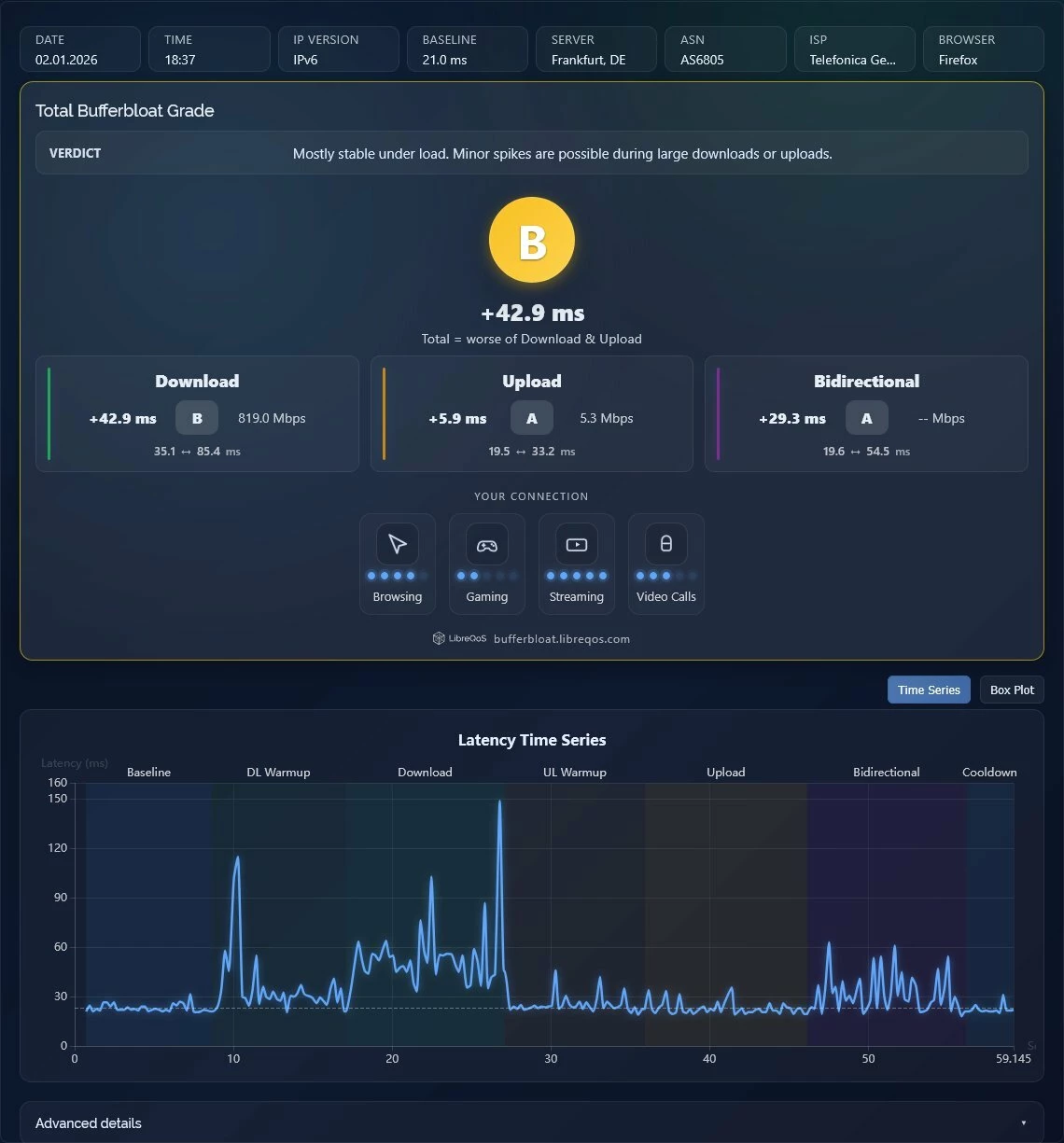Click the UL Warmup phase label
Image resolution: width=1064 pixels, height=1143 pixels.
[x=575, y=773]
